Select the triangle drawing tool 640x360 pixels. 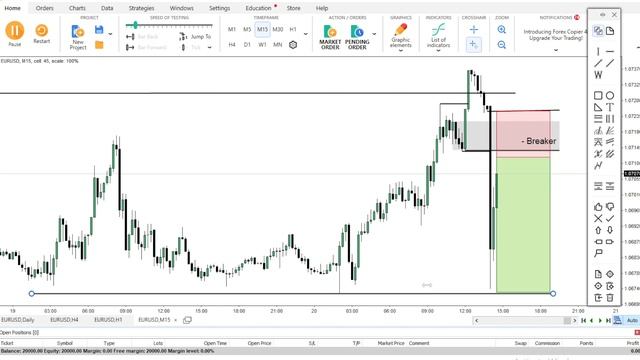pos(598,107)
